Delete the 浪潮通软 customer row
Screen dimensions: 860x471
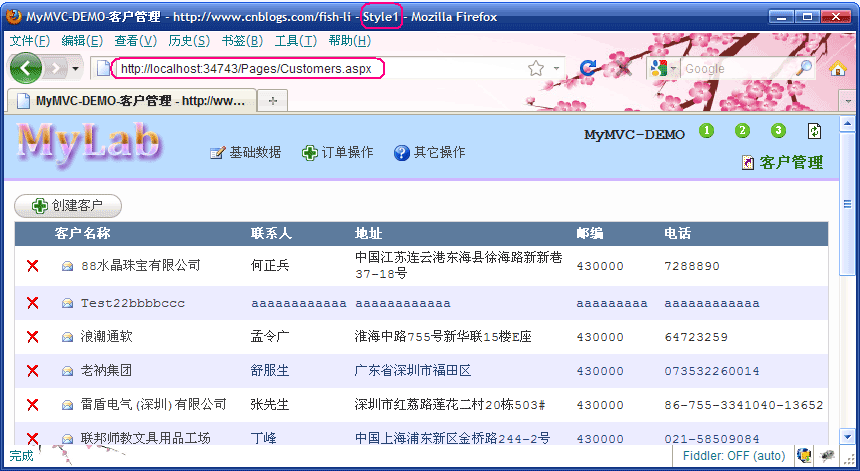32,337
